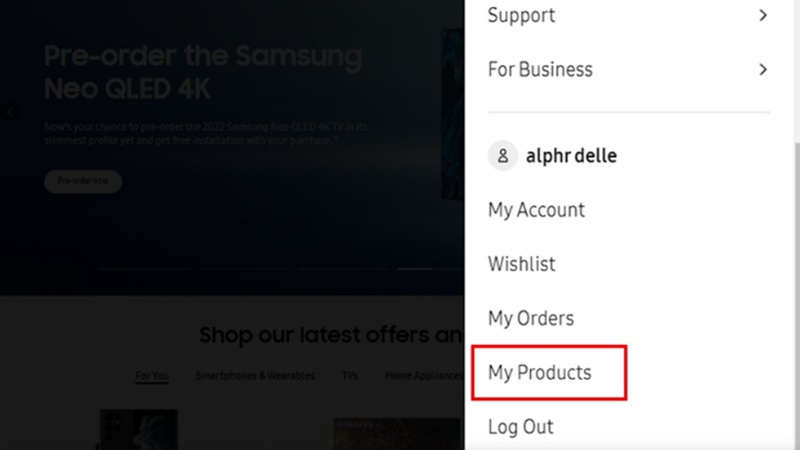
Task: Click the user profile icon beside alphr delle
Action: [504, 156]
